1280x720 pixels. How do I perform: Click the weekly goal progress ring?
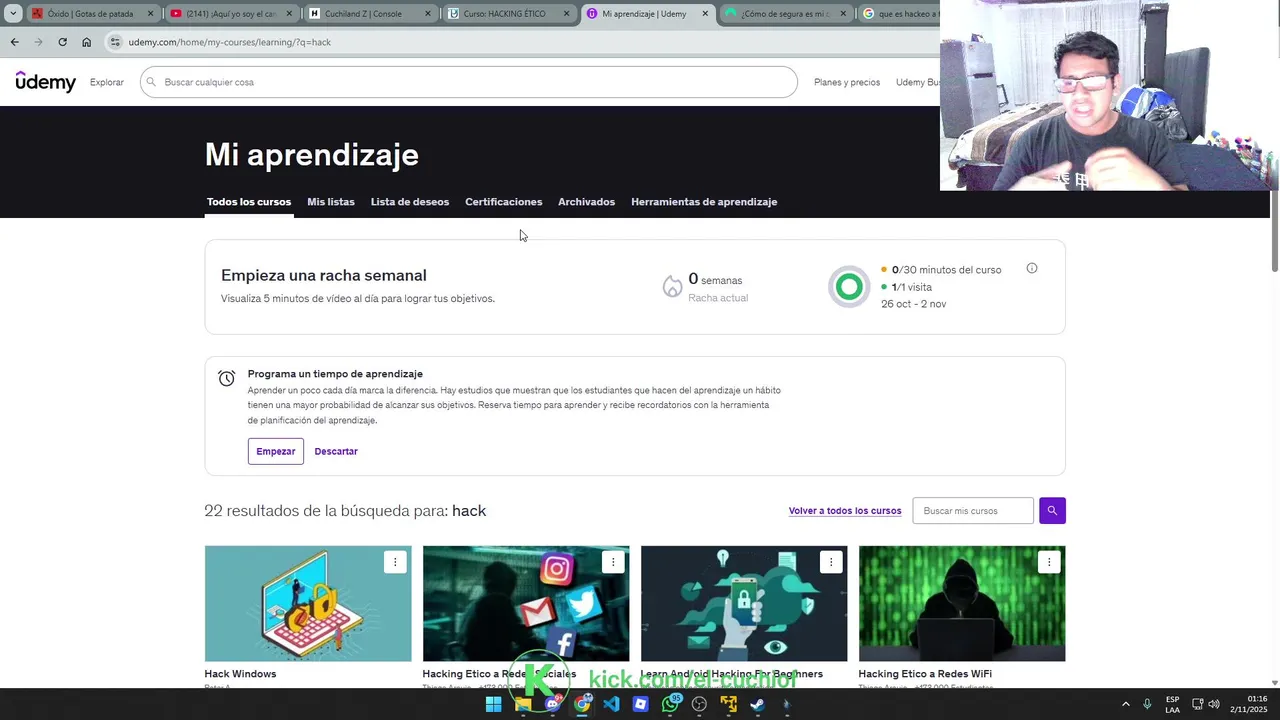(849, 287)
